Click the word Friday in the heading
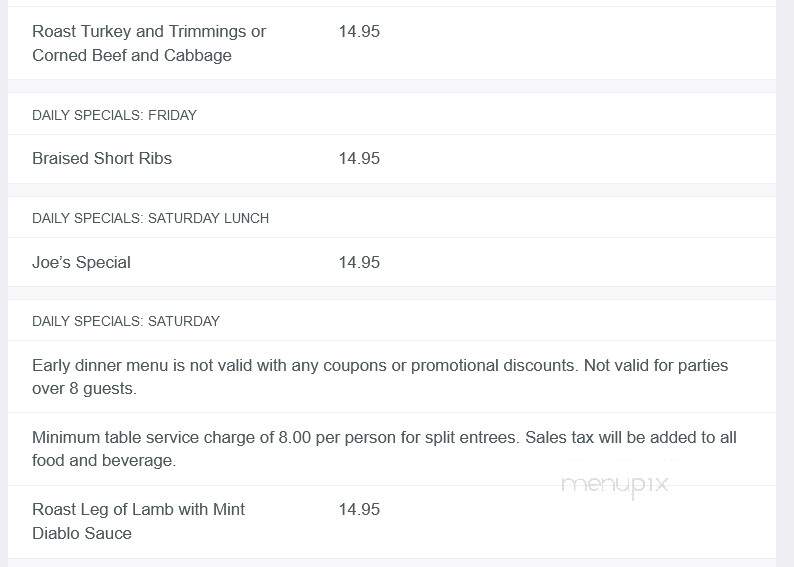This screenshot has height=567, width=794. coord(172,115)
